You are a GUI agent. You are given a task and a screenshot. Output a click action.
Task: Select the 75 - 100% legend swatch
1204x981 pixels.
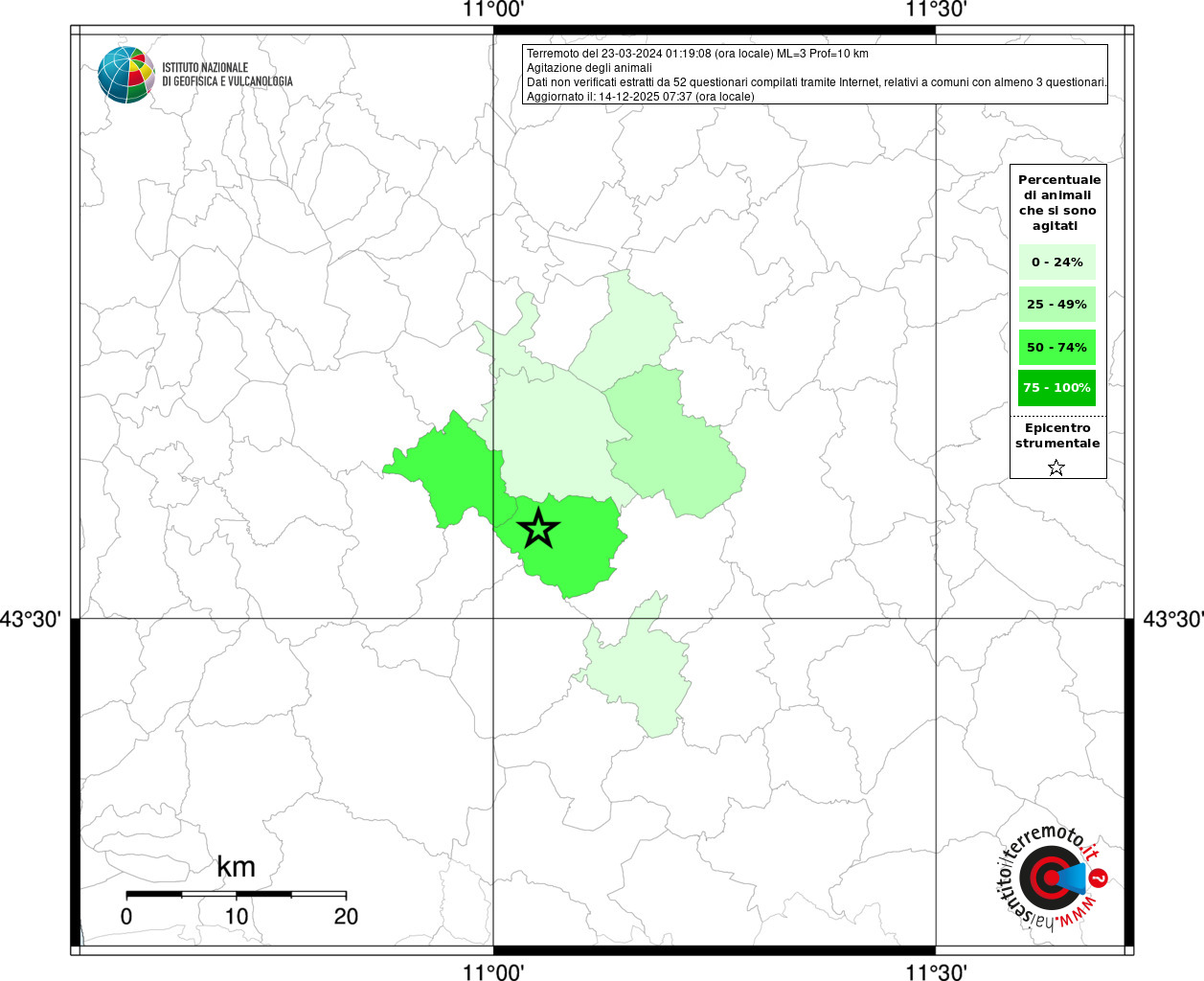point(1056,388)
